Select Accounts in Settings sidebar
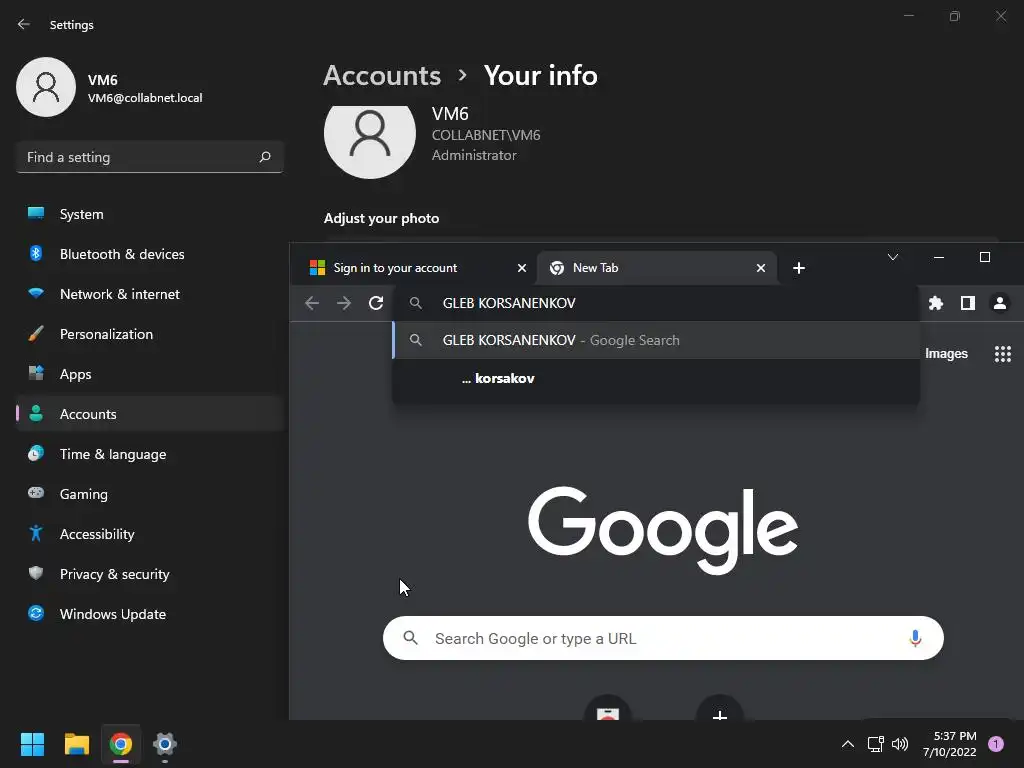Screen dimensions: 1024x768 coord(150,414)
